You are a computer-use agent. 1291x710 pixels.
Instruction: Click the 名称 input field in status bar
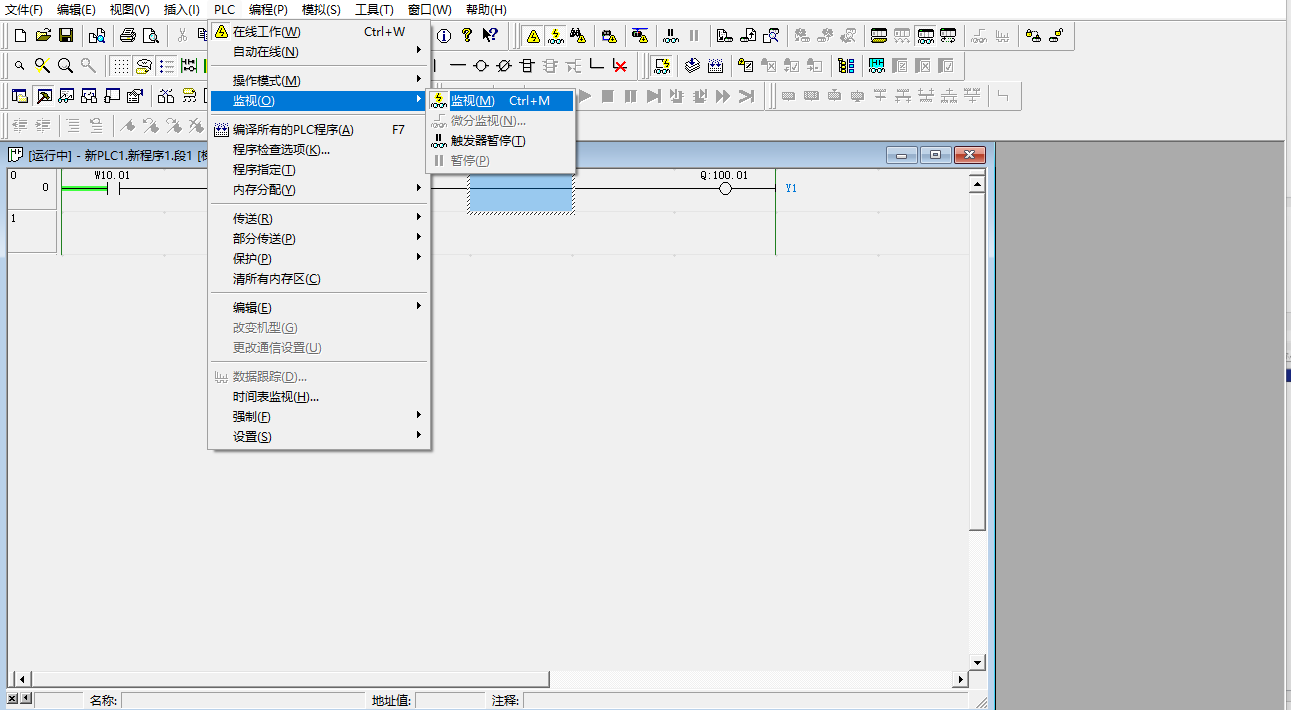click(243, 701)
